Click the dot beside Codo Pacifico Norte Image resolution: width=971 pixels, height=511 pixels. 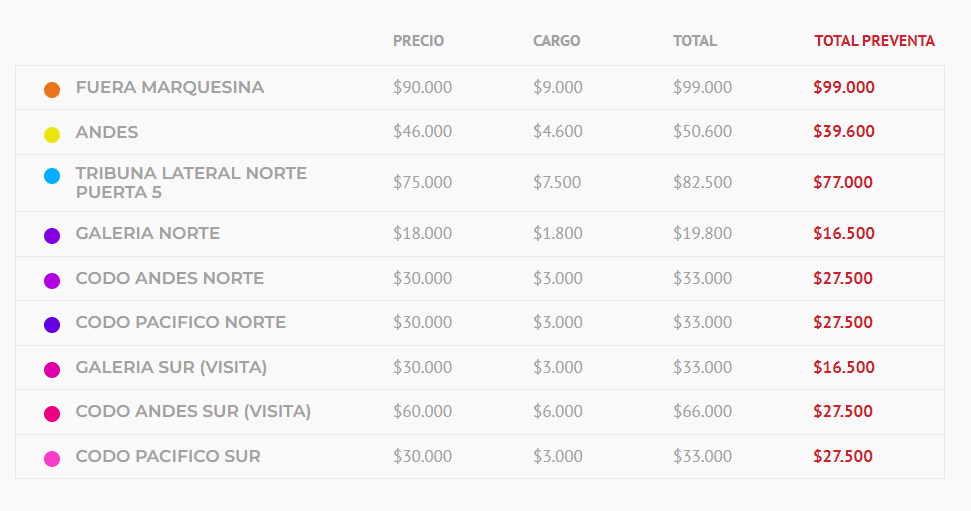pyautogui.click(x=52, y=325)
